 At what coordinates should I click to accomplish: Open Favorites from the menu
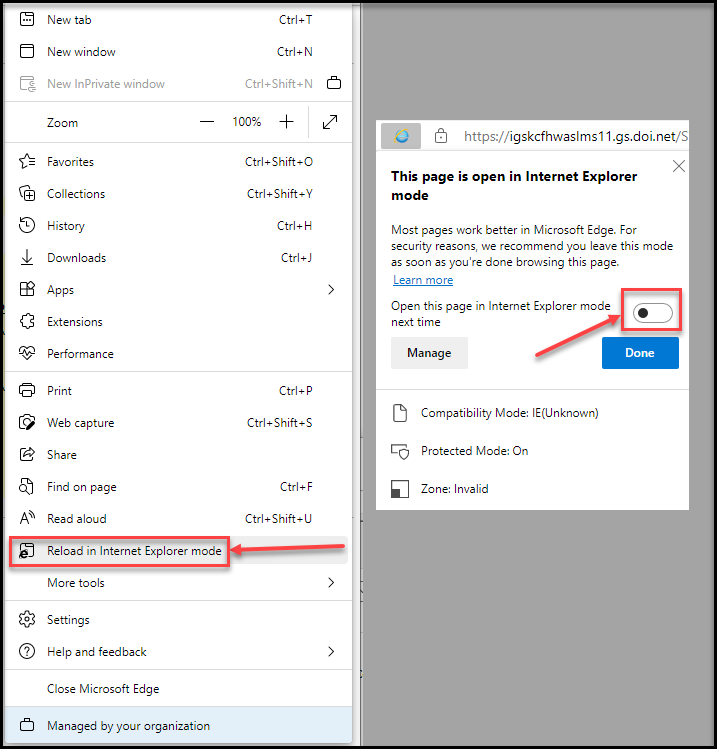[178, 161]
